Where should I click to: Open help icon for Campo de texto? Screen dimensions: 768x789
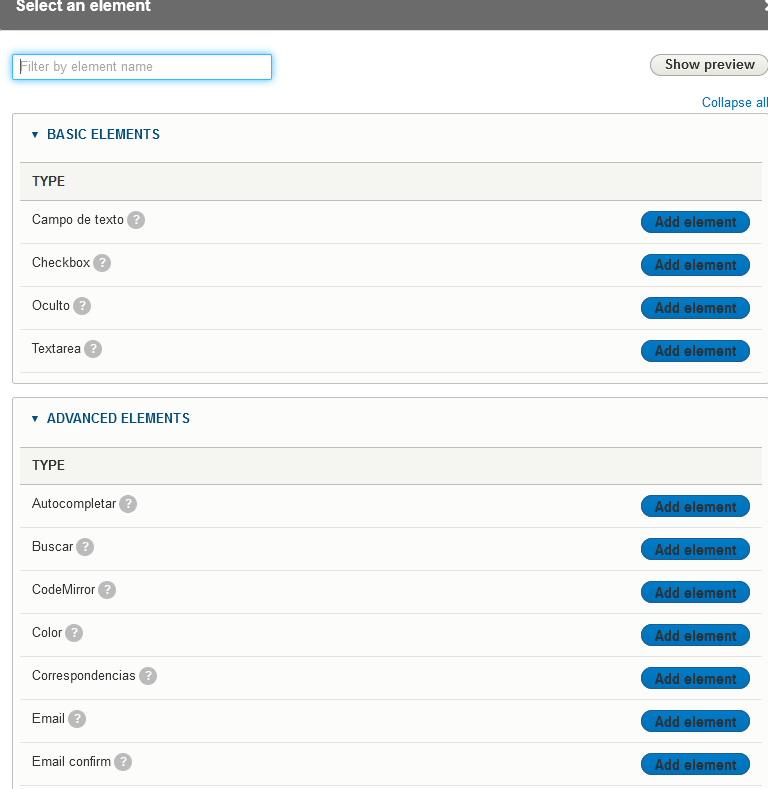tap(136, 220)
